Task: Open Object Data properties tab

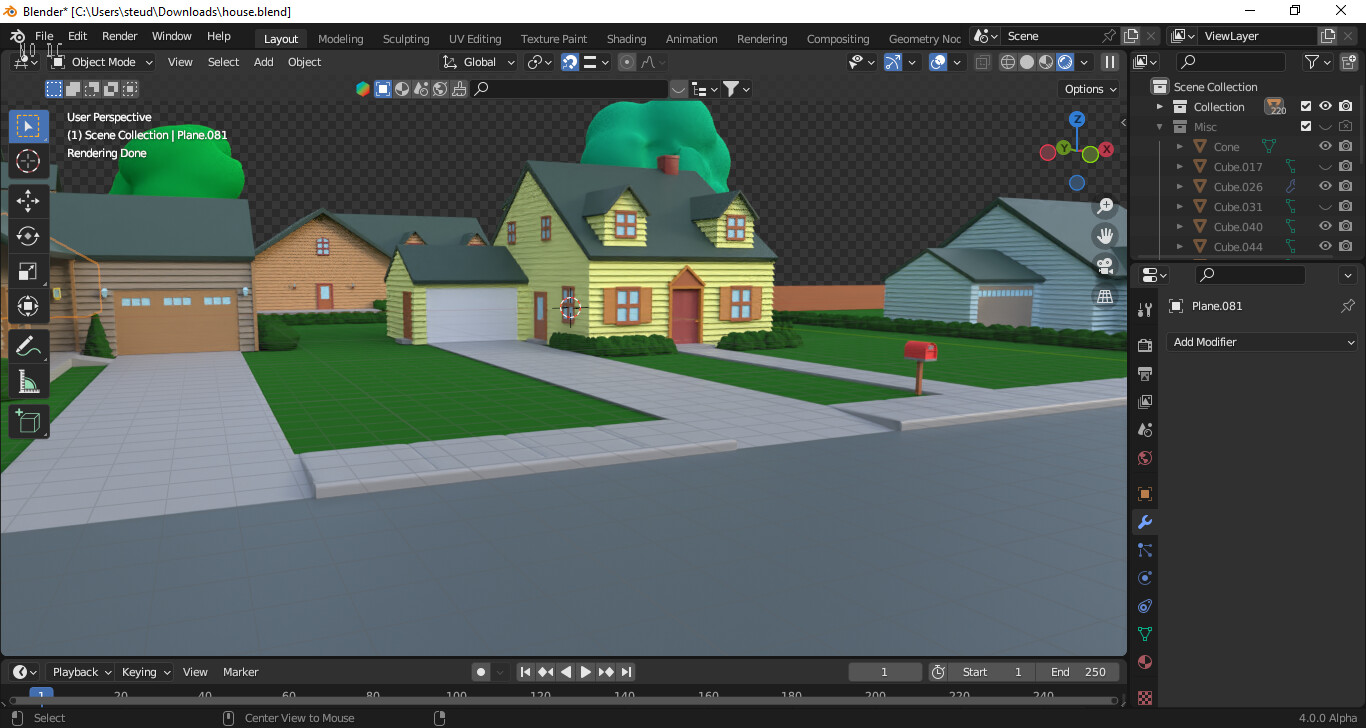Action: (x=1146, y=634)
